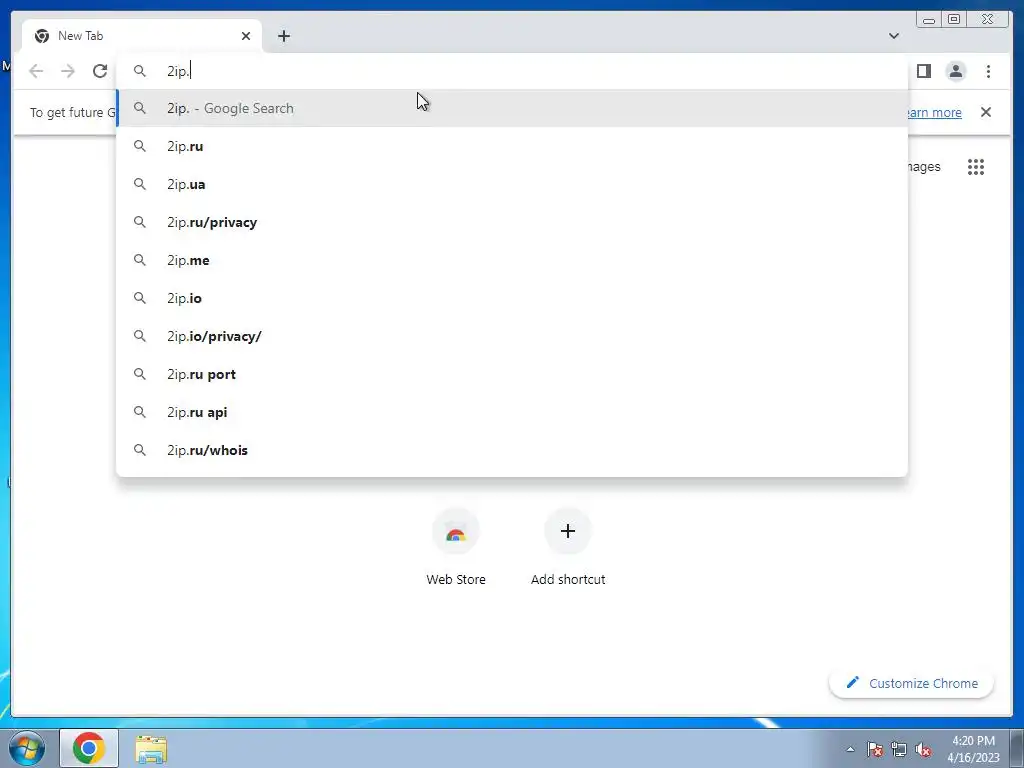The width and height of the screenshot is (1024, 768).
Task: Select the 2ip.io suggestion
Action: pyautogui.click(x=512, y=298)
